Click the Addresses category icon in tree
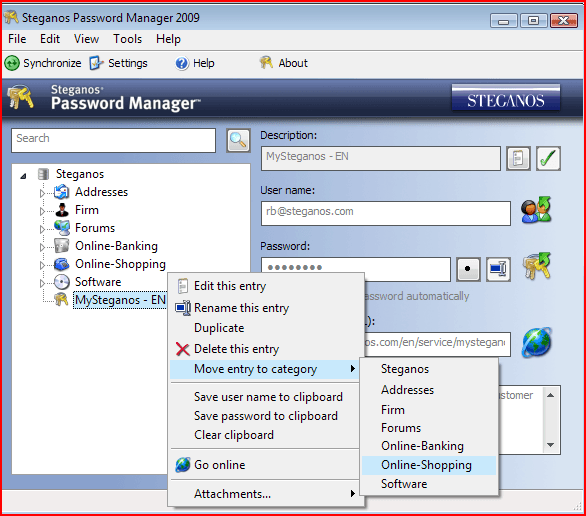The height and width of the screenshot is (516, 586). coord(61,192)
